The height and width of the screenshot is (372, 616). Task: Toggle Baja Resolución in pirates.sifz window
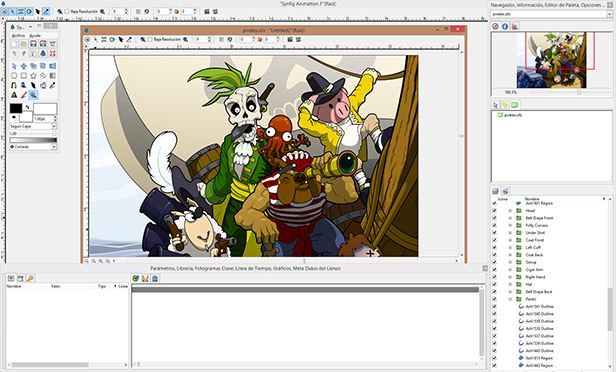click(x=150, y=39)
